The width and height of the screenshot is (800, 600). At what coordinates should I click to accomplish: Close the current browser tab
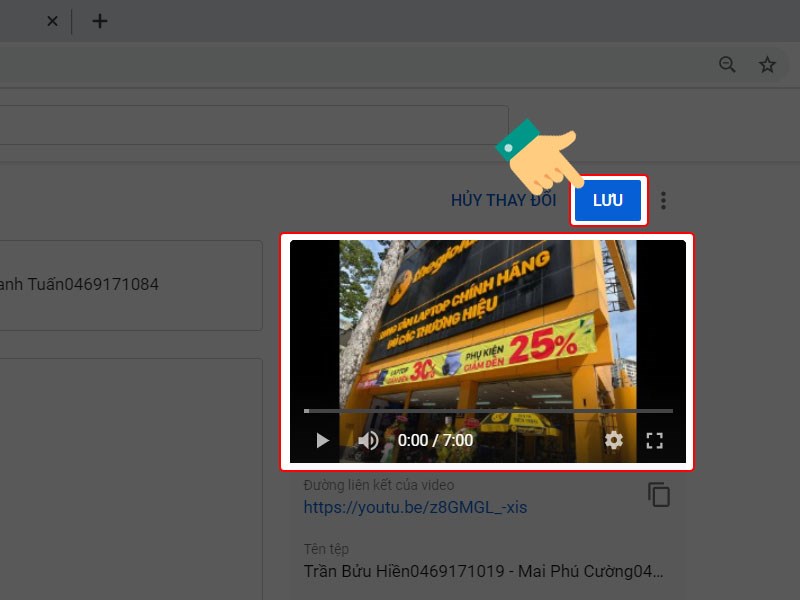[52, 21]
